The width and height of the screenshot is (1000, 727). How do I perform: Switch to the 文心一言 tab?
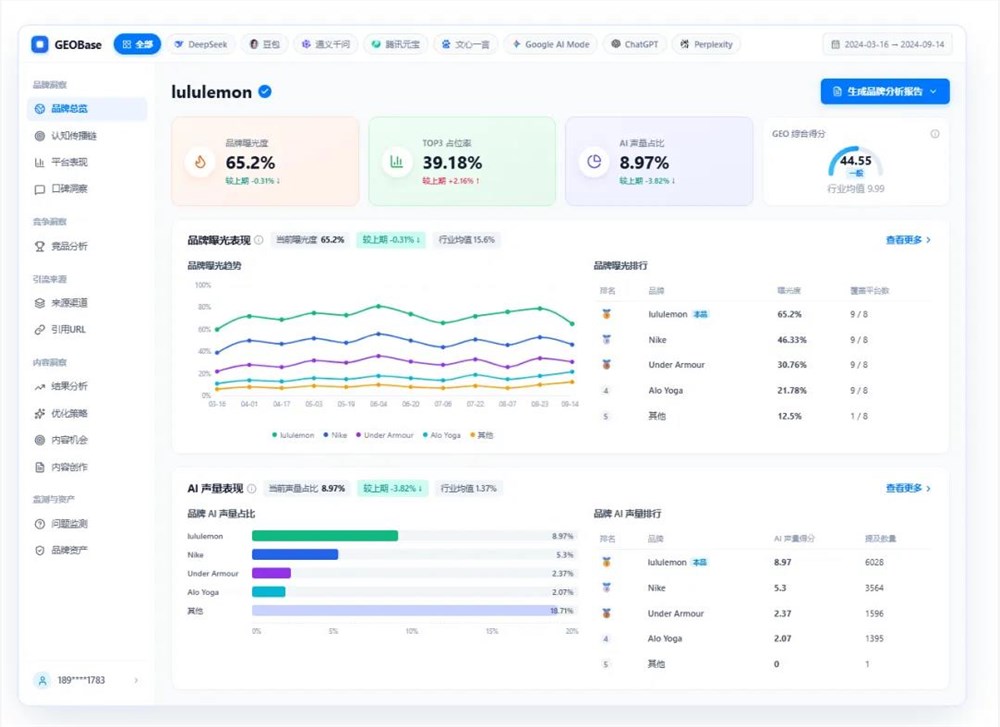[x=466, y=45]
